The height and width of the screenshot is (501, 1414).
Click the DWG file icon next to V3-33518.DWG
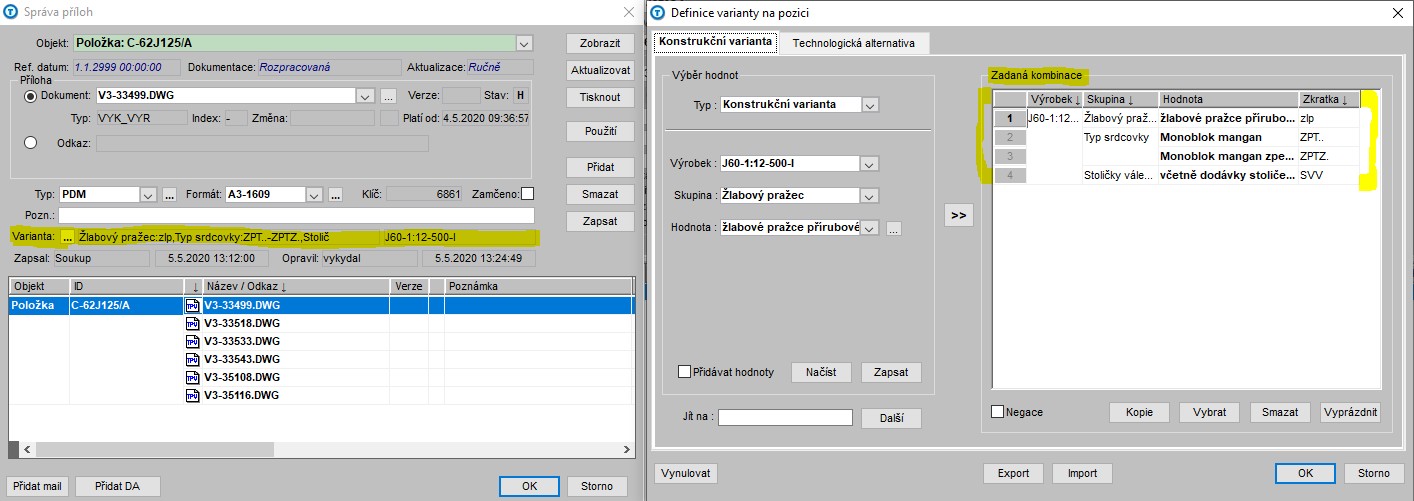pos(193,323)
